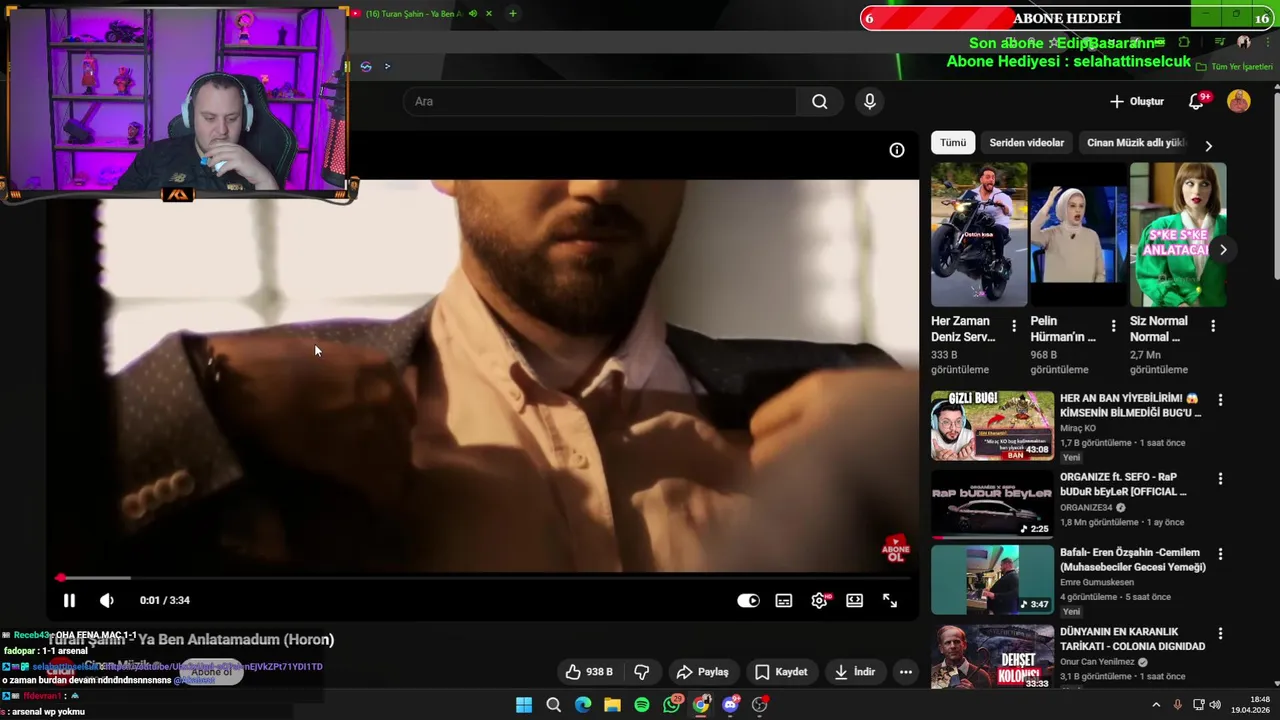The height and width of the screenshot is (720, 1280).
Task: Open the player settings gear
Action: pyautogui.click(x=820, y=600)
